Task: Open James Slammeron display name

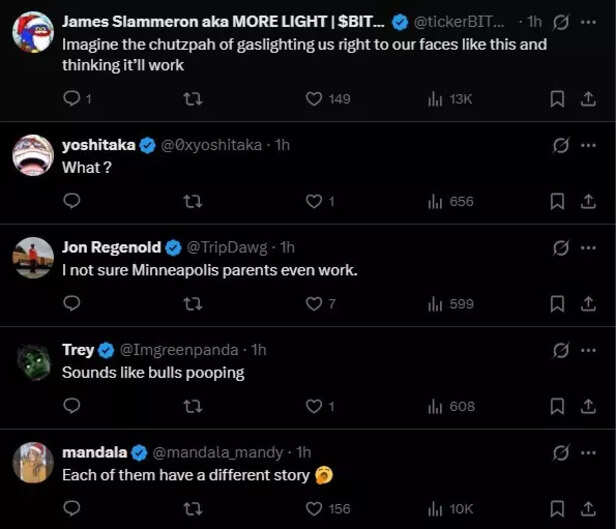Action: 222,21
